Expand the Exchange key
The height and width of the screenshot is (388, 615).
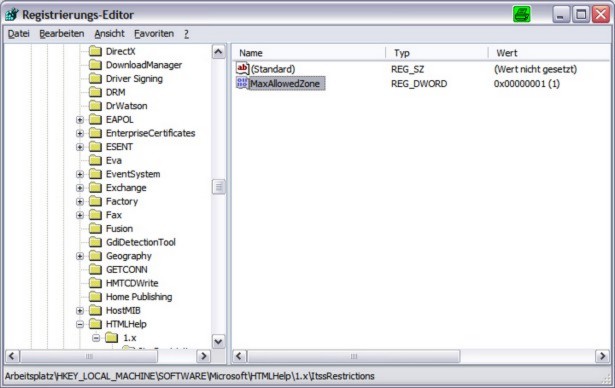point(80,188)
